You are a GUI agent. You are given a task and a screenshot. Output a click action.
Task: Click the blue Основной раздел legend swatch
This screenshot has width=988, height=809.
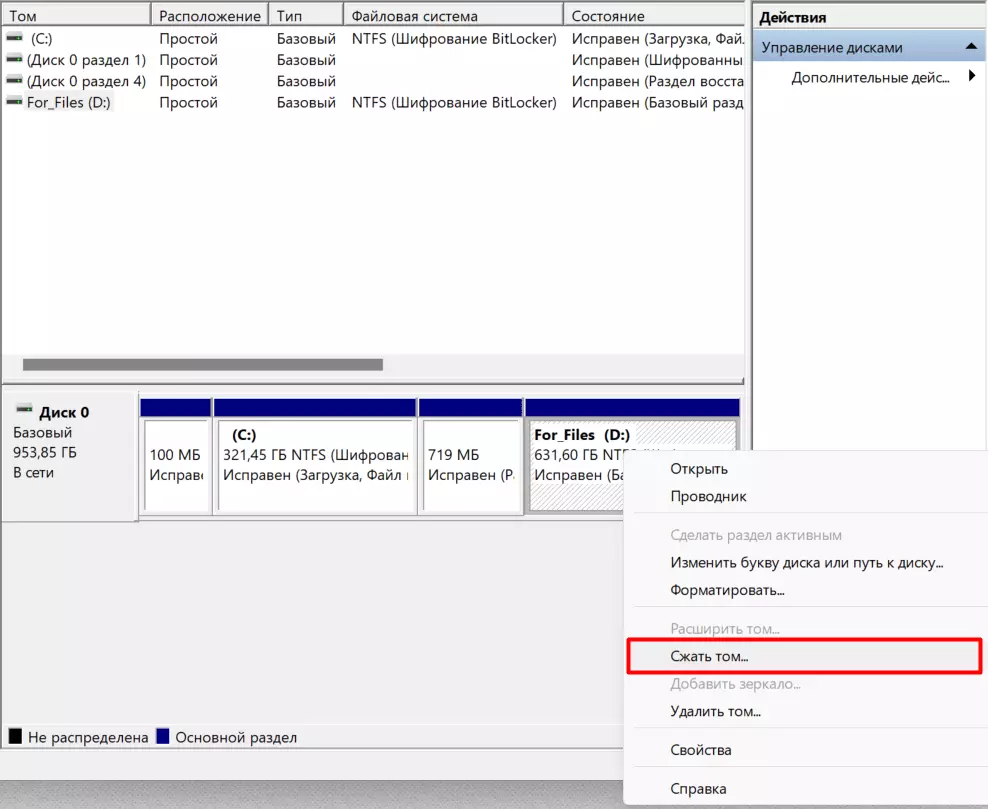point(163,737)
